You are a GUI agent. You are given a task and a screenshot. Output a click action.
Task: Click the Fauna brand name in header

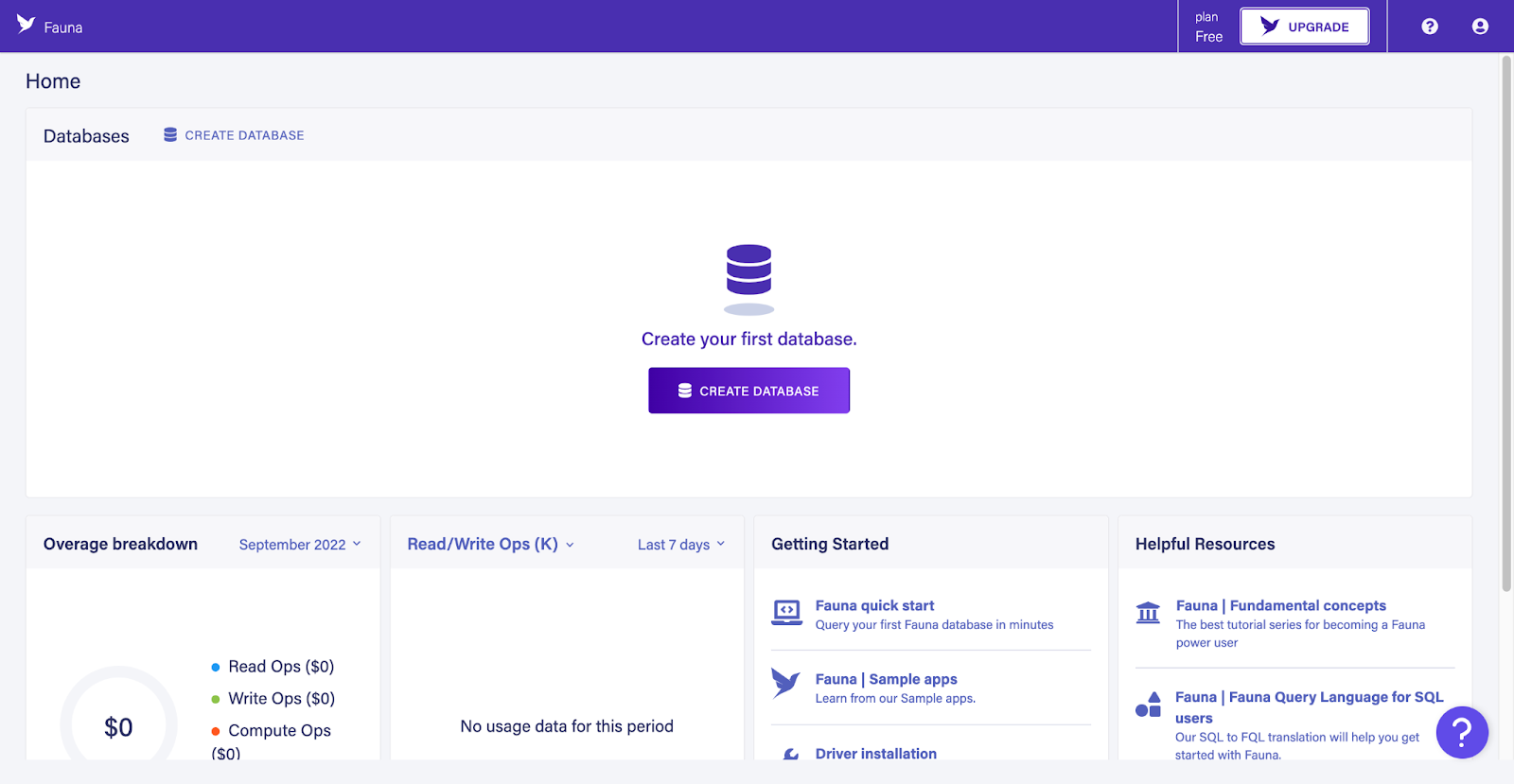click(x=63, y=27)
